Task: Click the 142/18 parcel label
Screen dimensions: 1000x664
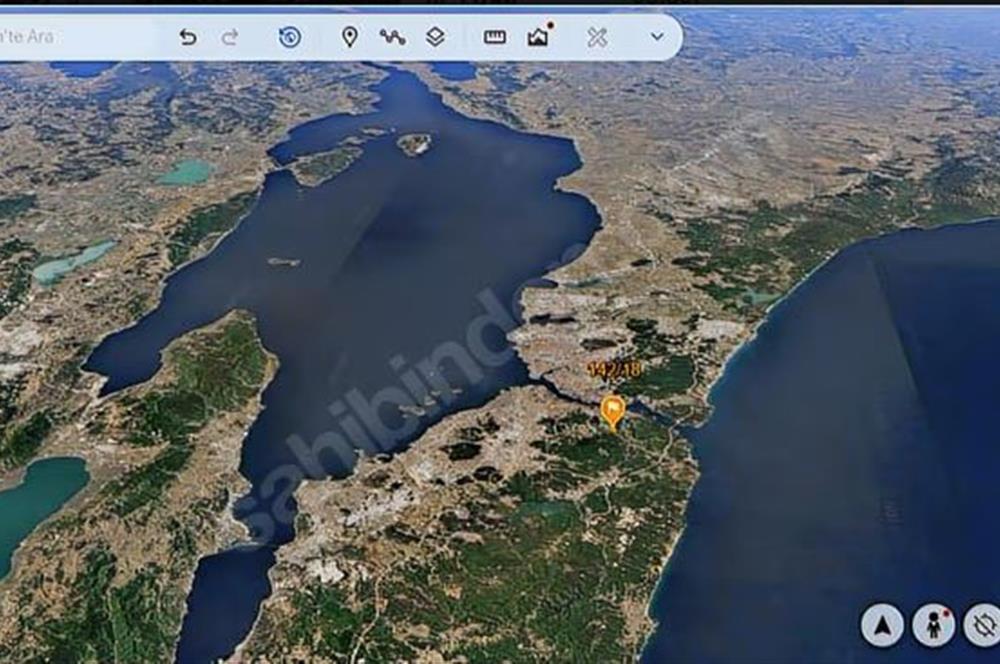Action: pyautogui.click(x=614, y=370)
